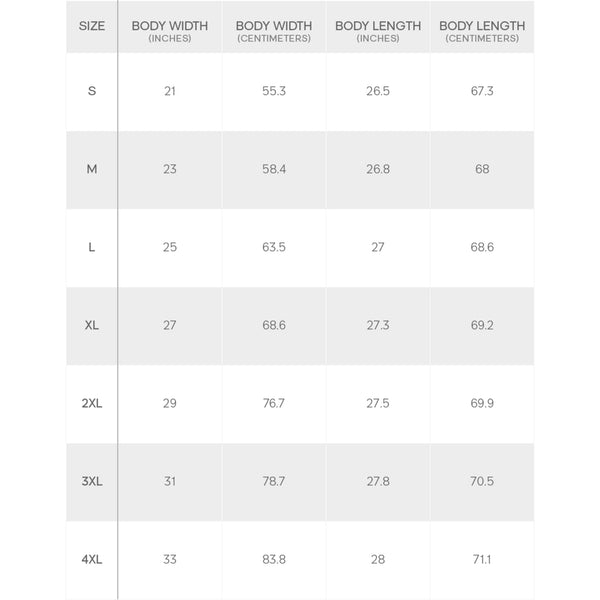Click the M size row label

click(x=92, y=169)
